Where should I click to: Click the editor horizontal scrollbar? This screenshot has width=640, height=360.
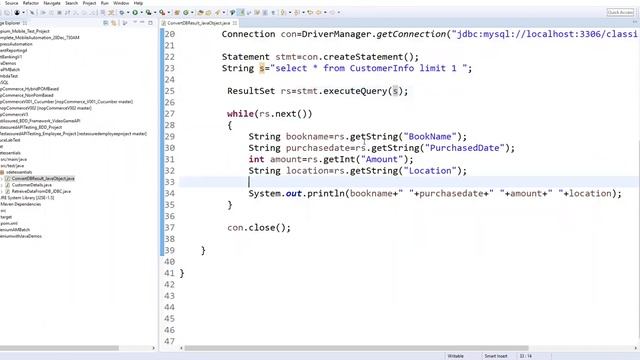356,348
